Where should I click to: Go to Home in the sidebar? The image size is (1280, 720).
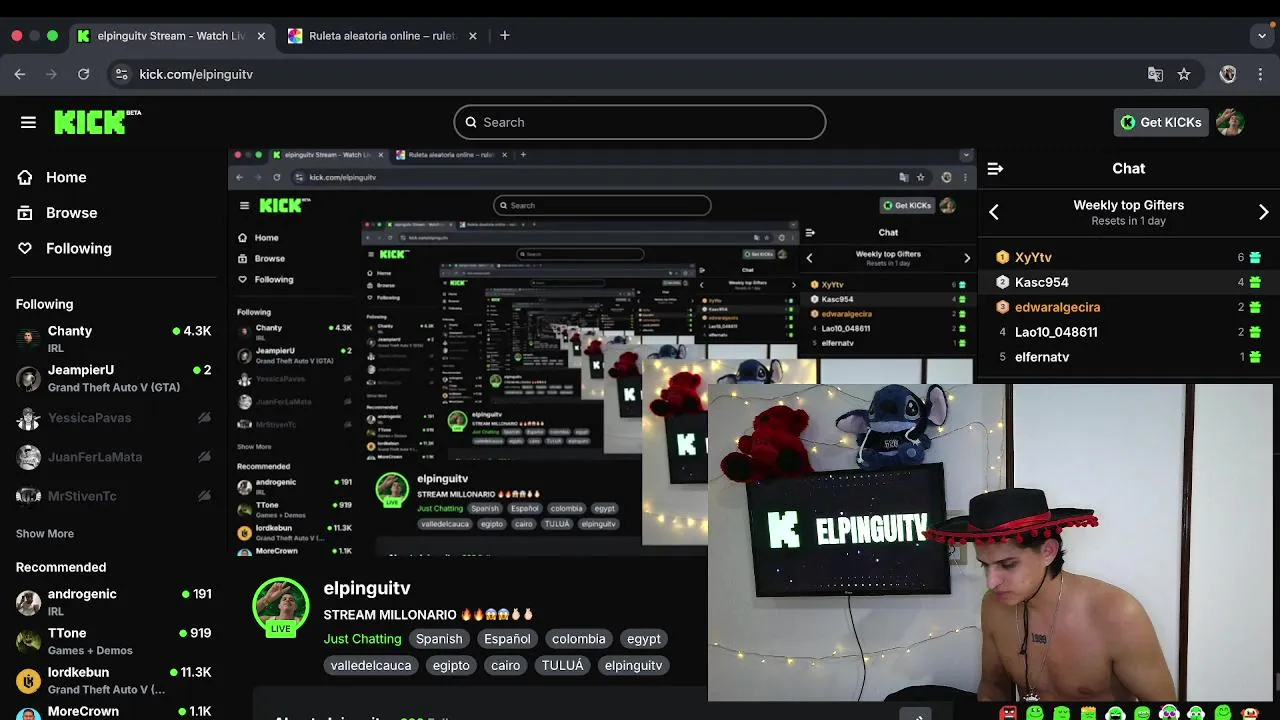pos(66,177)
